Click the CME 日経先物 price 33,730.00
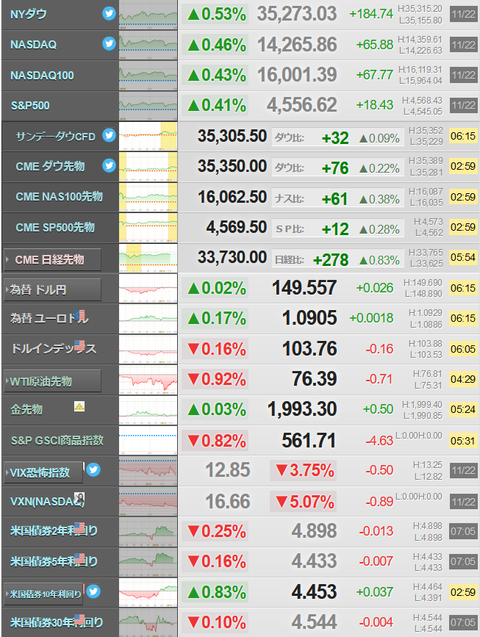This screenshot has height=637, width=480. [x=232, y=257]
